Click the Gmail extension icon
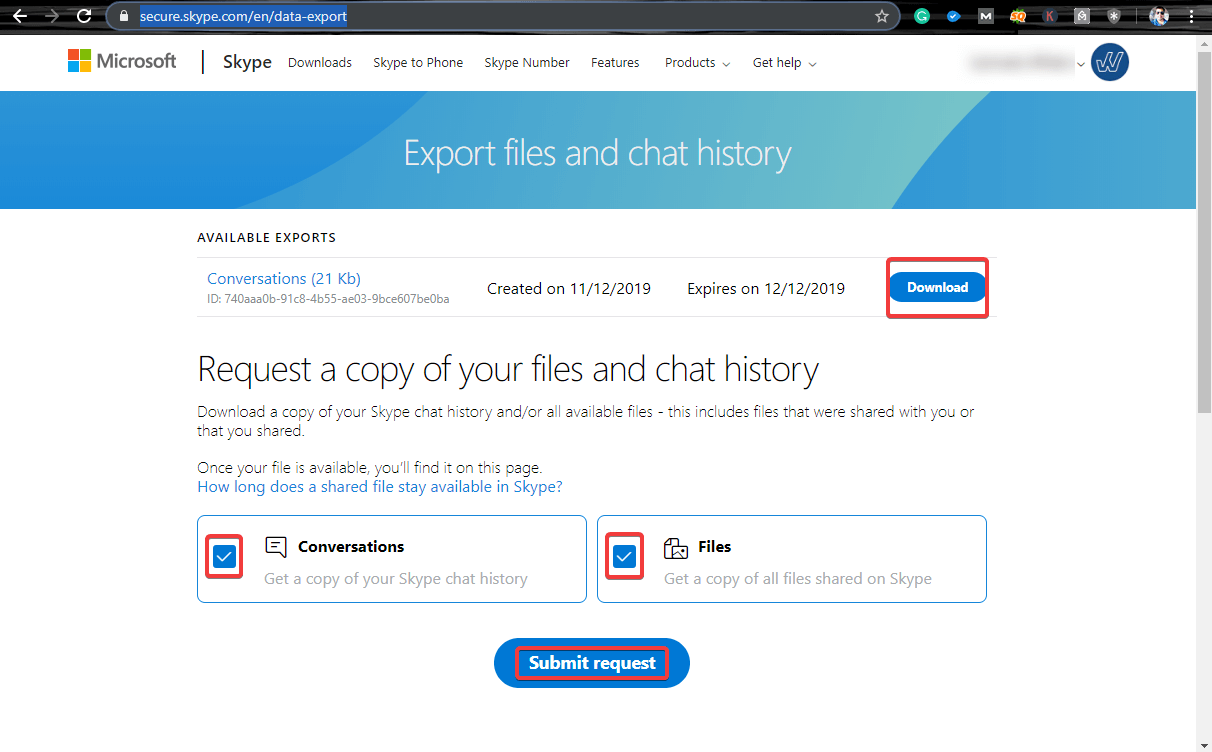This screenshot has height=752, width=1212. click(985, 16)
